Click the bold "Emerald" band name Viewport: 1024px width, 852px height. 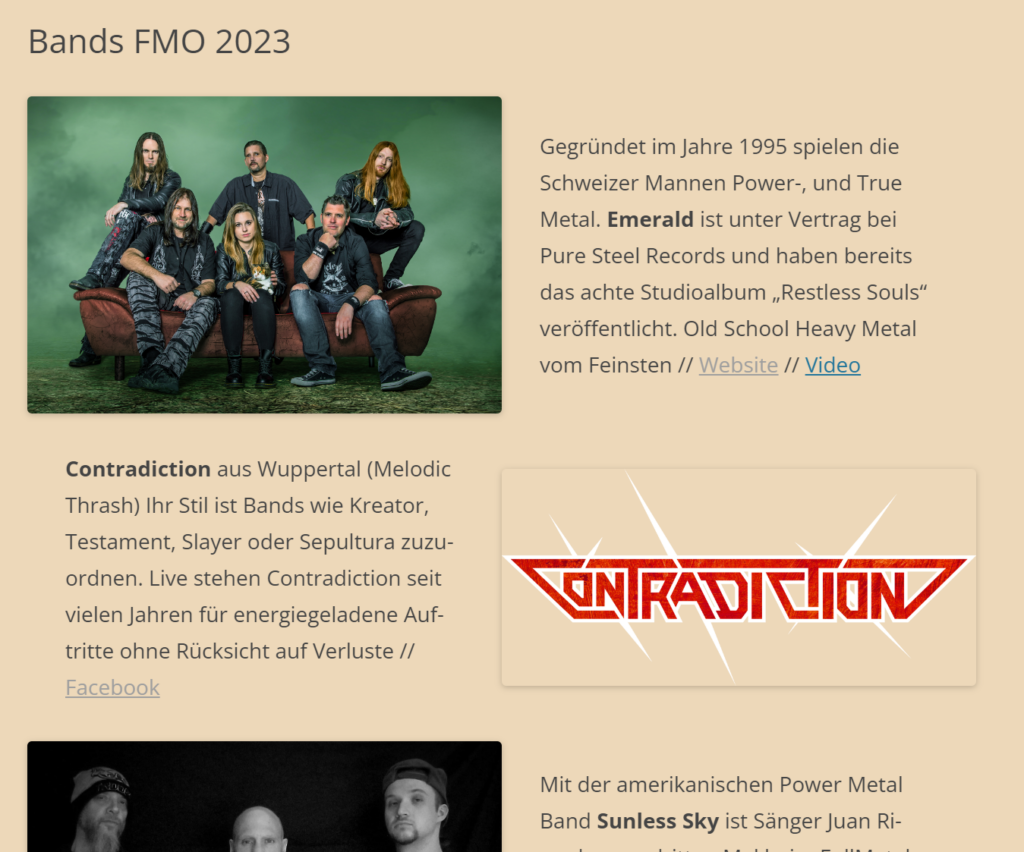[650, 219]
